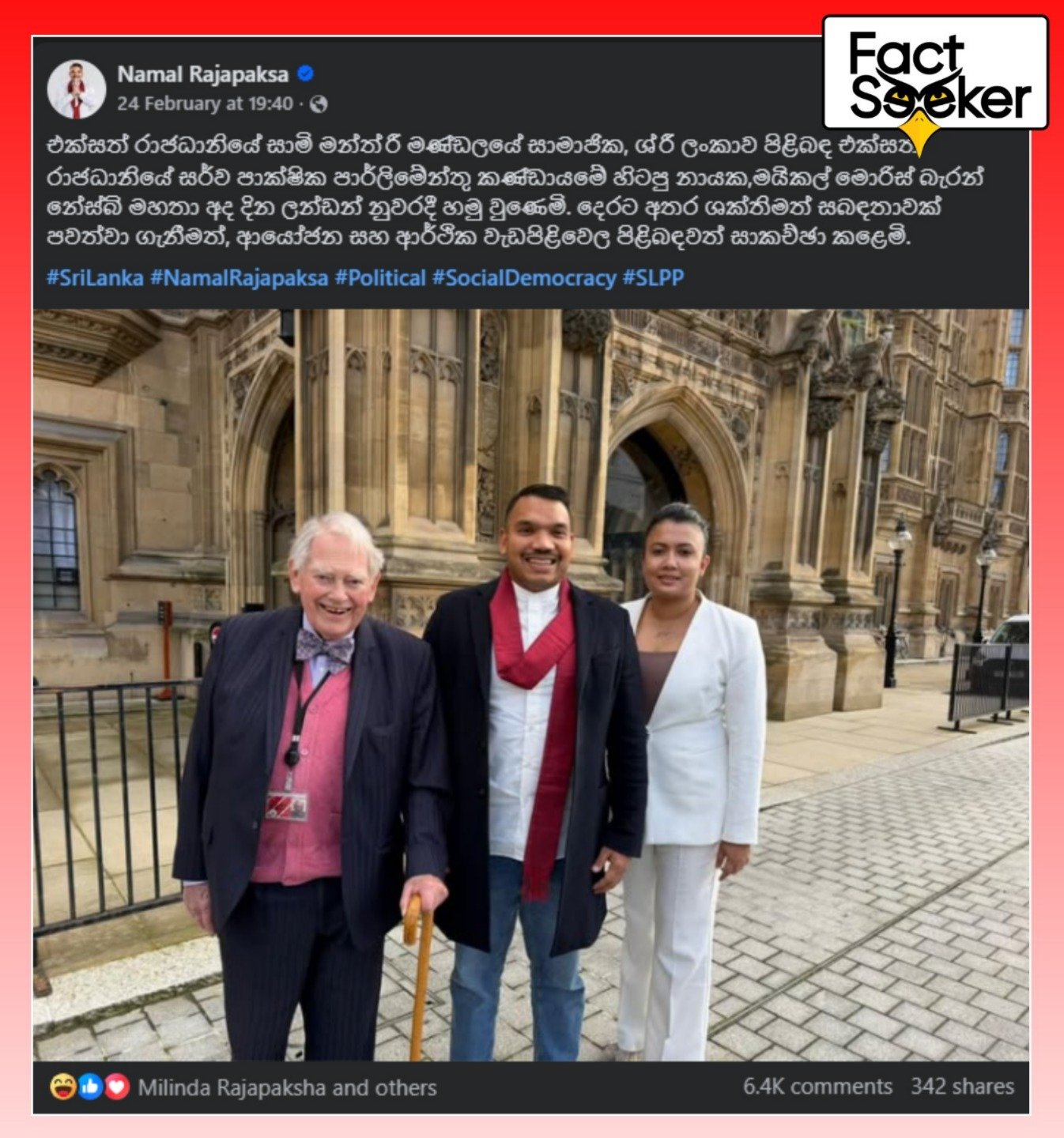The width and height of the screenshot is (1064, 1138).
Task: Click the Fact Seeker logo badge
Action: click(x=935, y=73)
